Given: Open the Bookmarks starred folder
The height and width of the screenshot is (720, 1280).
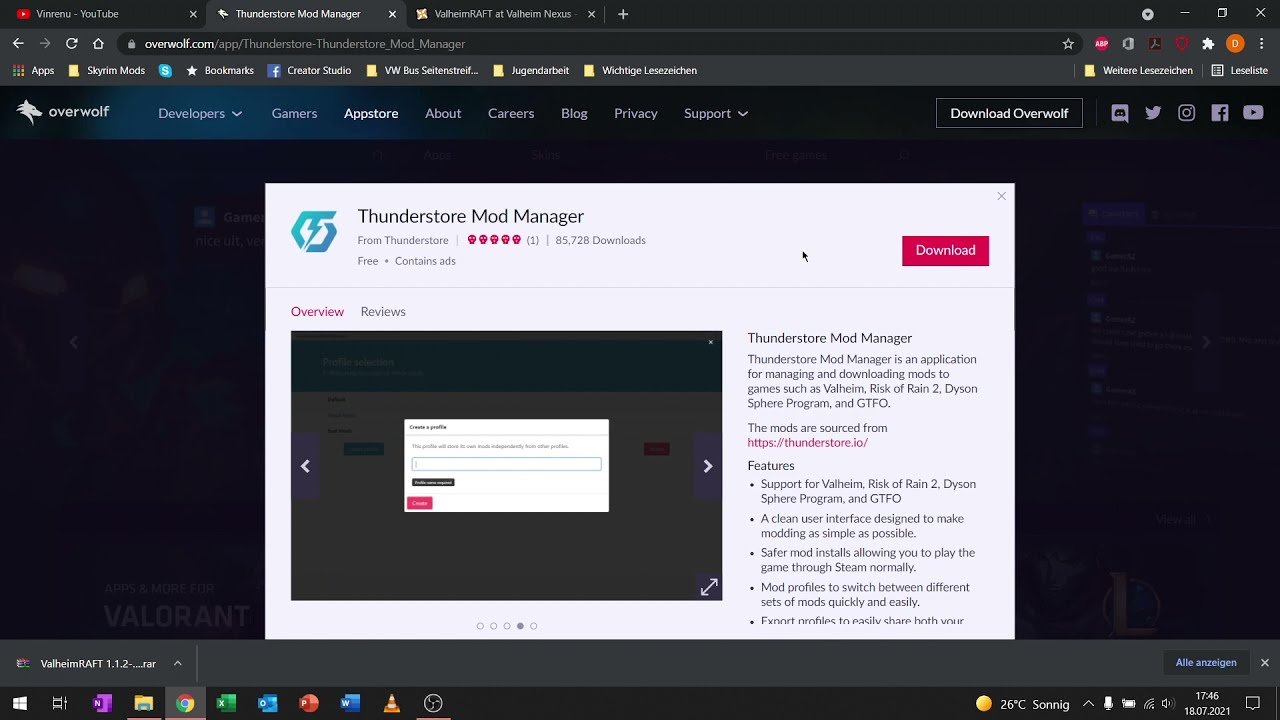Looking at the screenshot, I should [219, 71].
